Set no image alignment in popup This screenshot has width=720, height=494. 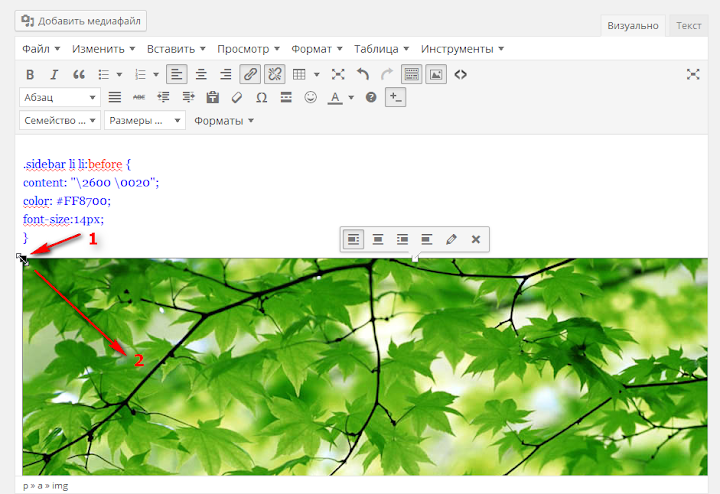coord(427,239)
